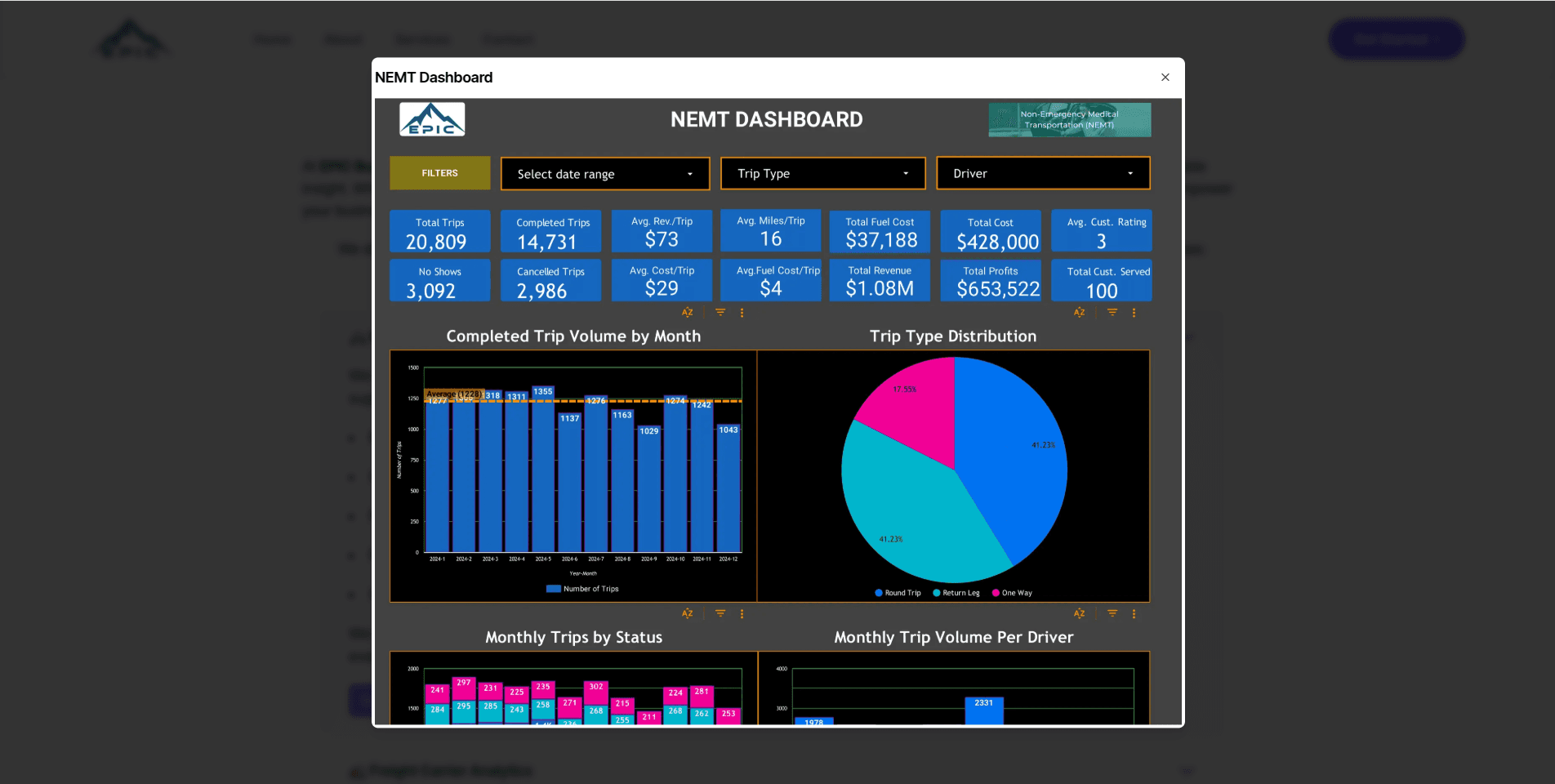Open filter icon for Trip Type Distribution chart
This screenshot has width=1555, height=784.
[1112, 313]
